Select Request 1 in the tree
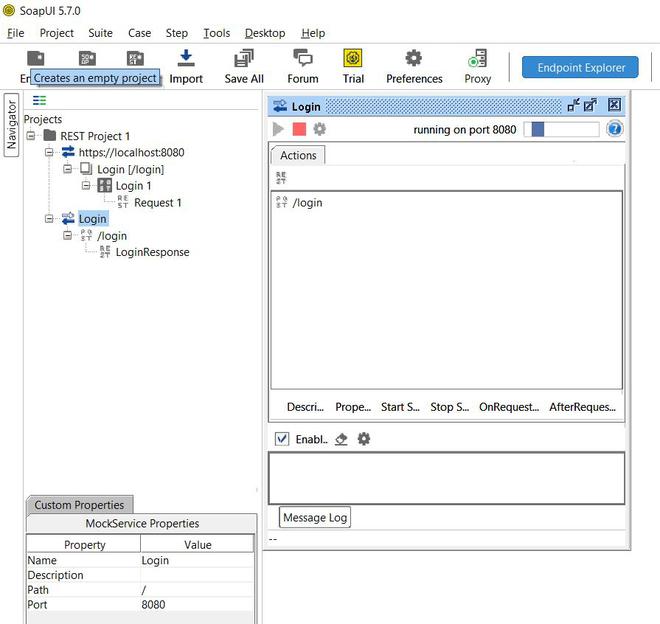 click(x=158, y=203)
